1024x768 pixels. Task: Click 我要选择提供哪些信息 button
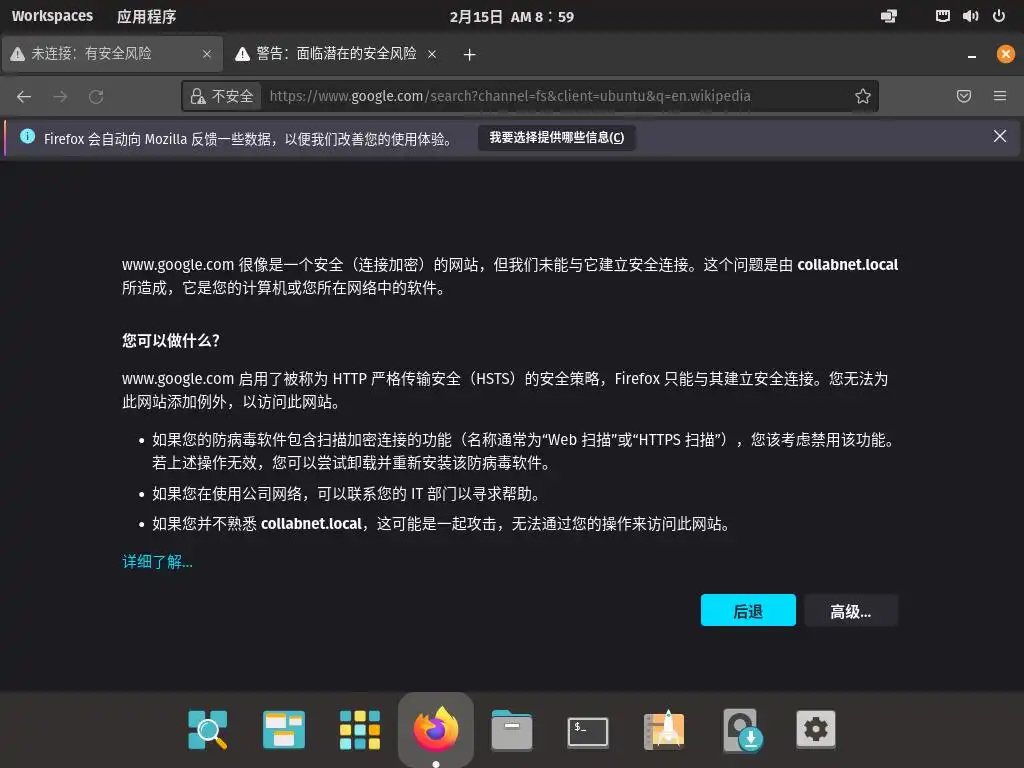(556, 138)
